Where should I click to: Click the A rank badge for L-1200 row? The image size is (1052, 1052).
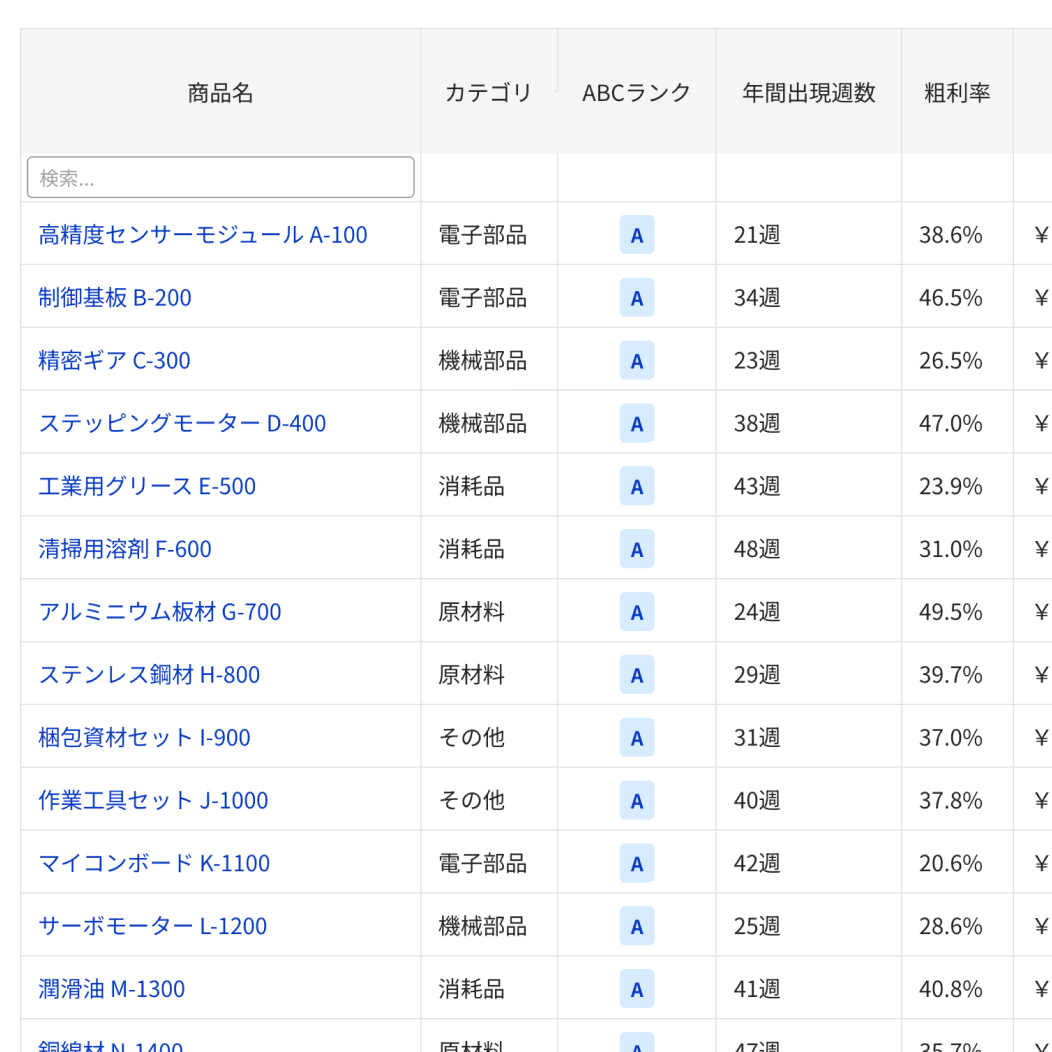coord(637,926)
